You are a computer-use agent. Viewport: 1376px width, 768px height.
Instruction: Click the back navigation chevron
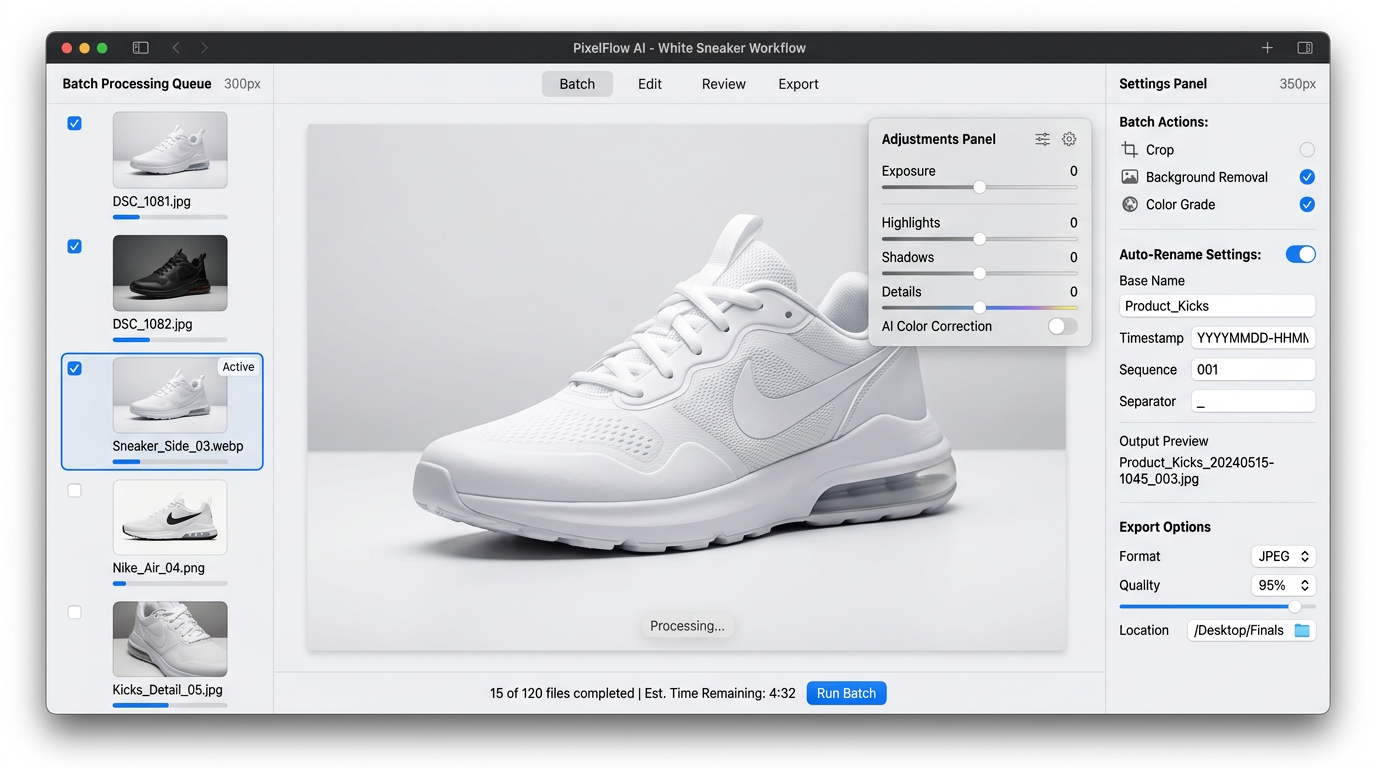click(176, 48)
